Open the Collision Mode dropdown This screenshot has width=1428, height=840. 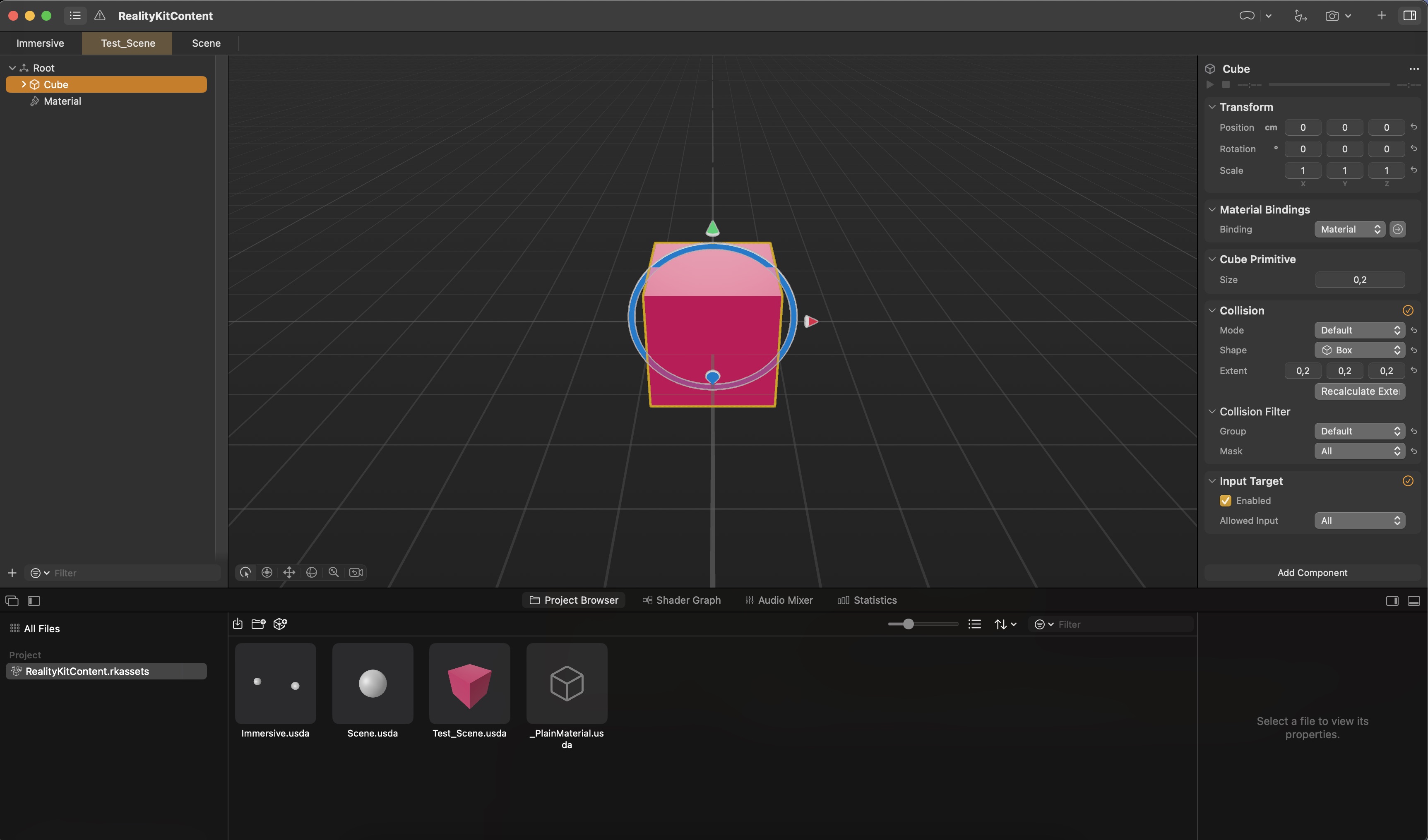point(1359,330)
